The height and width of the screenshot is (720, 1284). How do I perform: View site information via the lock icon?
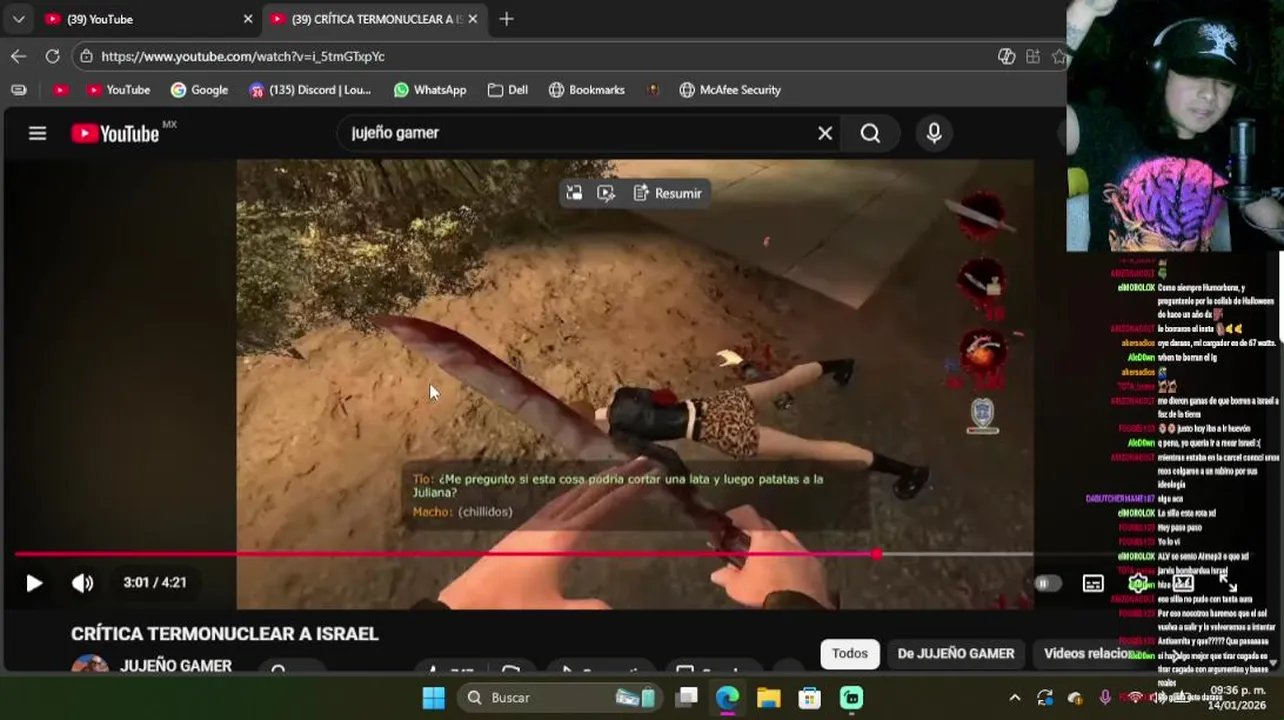[87, 56]
